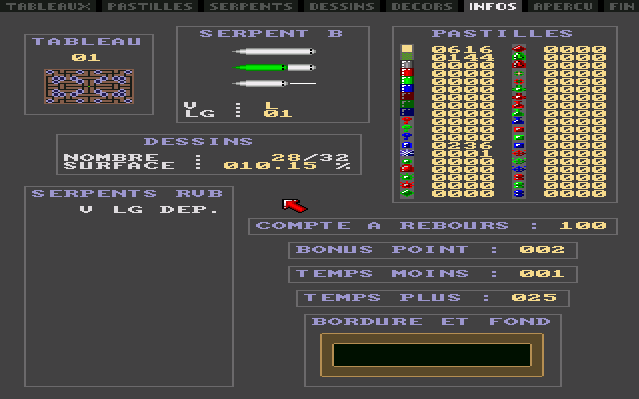Select the DESSINS tab in the top bar
Screen dimensions: 639x399
[x=342, y=6]
